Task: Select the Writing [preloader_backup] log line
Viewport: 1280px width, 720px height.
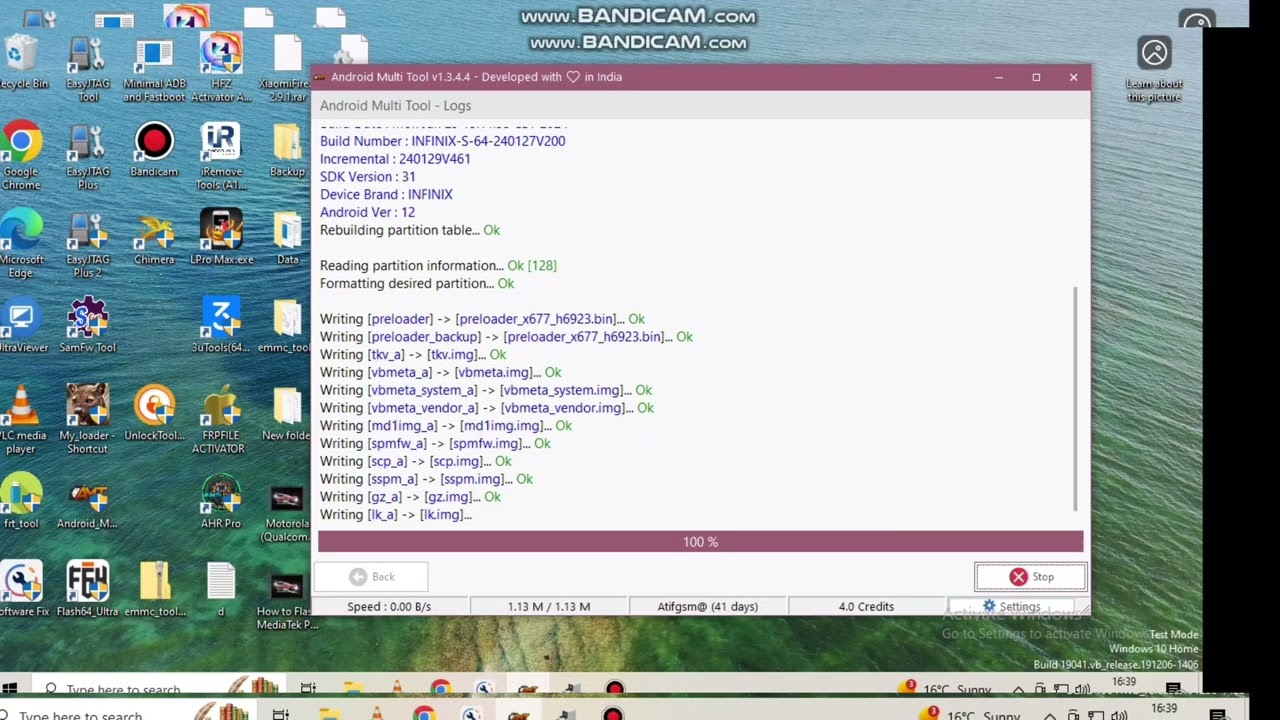Action: (506, 337)
